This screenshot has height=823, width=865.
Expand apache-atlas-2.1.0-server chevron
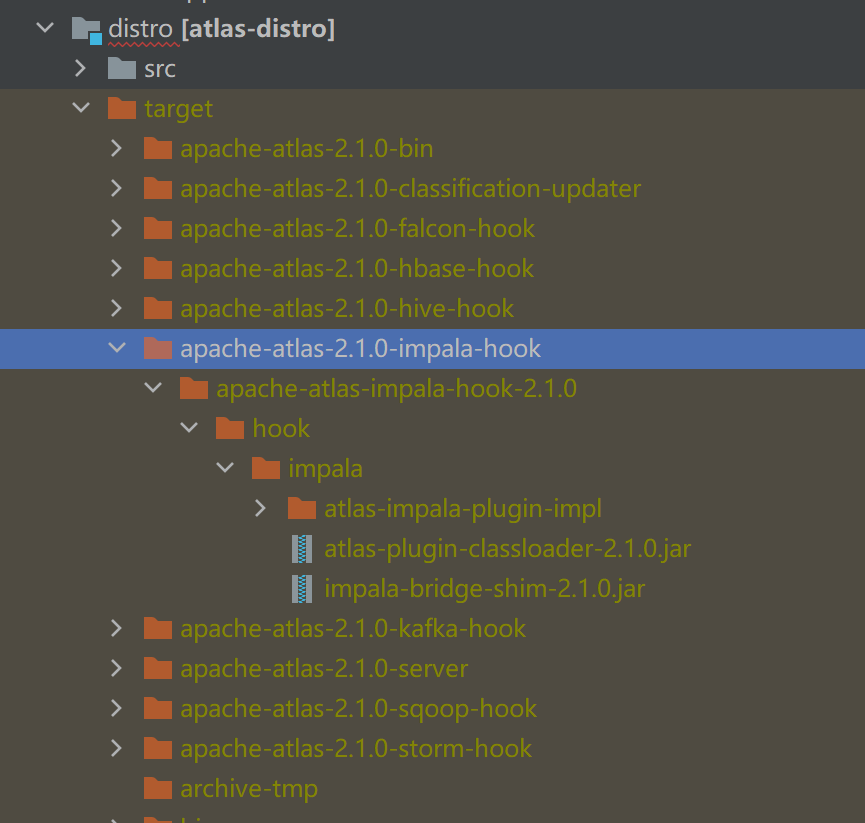[x=116, y=668]
